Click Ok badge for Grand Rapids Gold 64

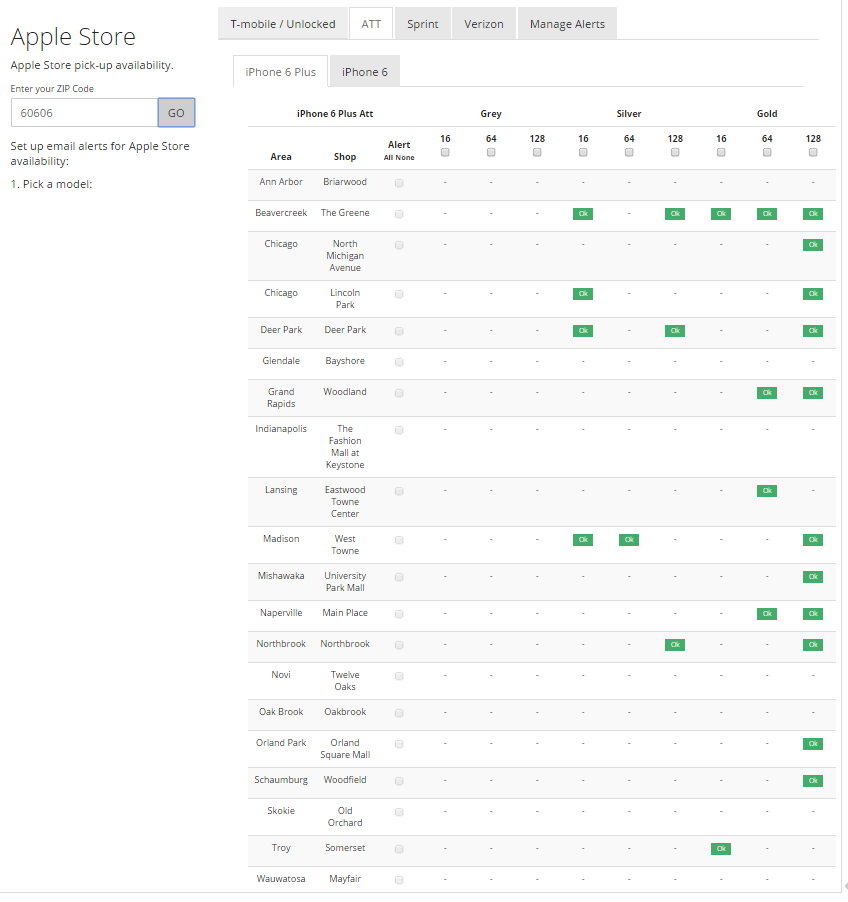tap(767, 393)
